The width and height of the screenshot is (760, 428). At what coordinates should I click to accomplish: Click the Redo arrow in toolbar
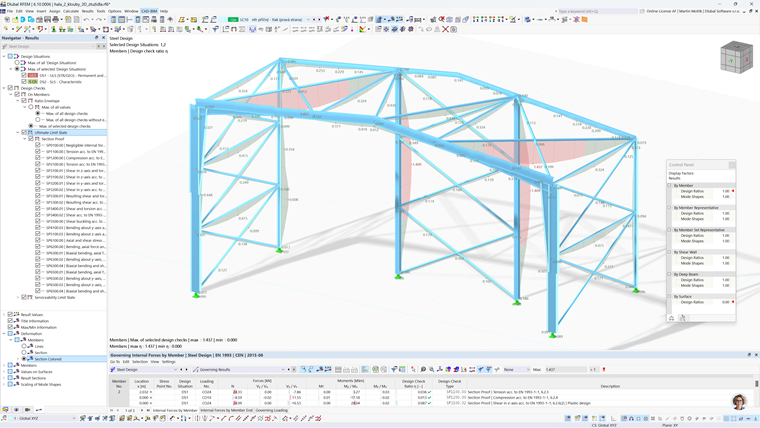[98, 19]
